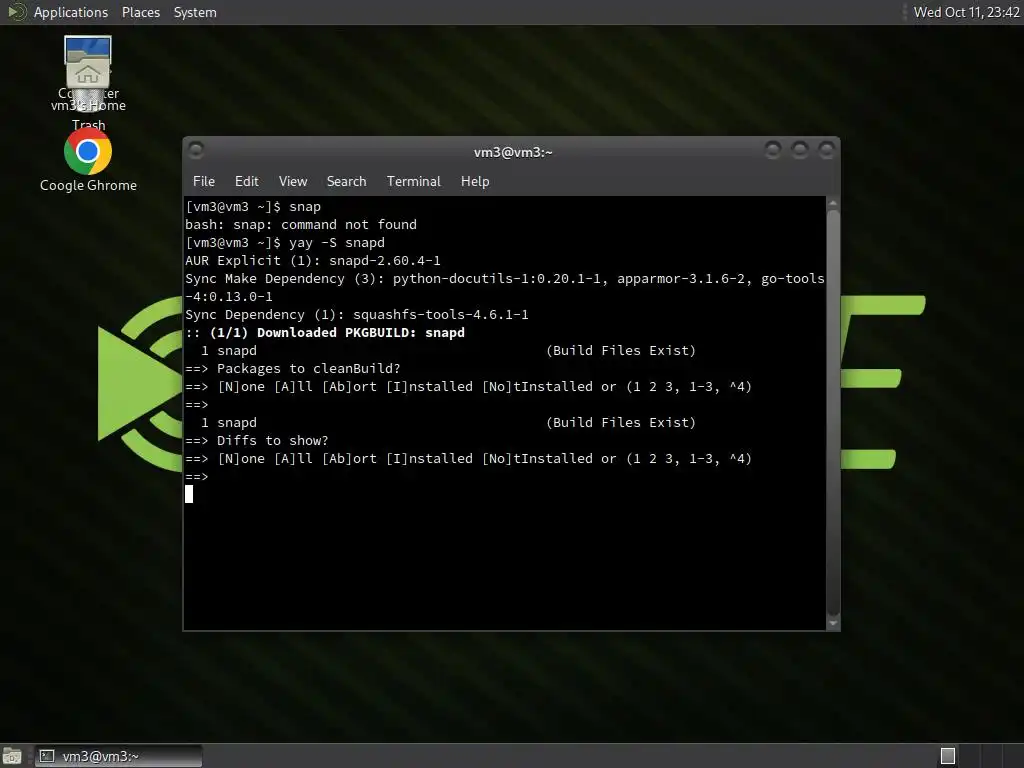Click the workspace switcher square in bottom panel
Screen dimensions: 1024x768
point(948,756)
